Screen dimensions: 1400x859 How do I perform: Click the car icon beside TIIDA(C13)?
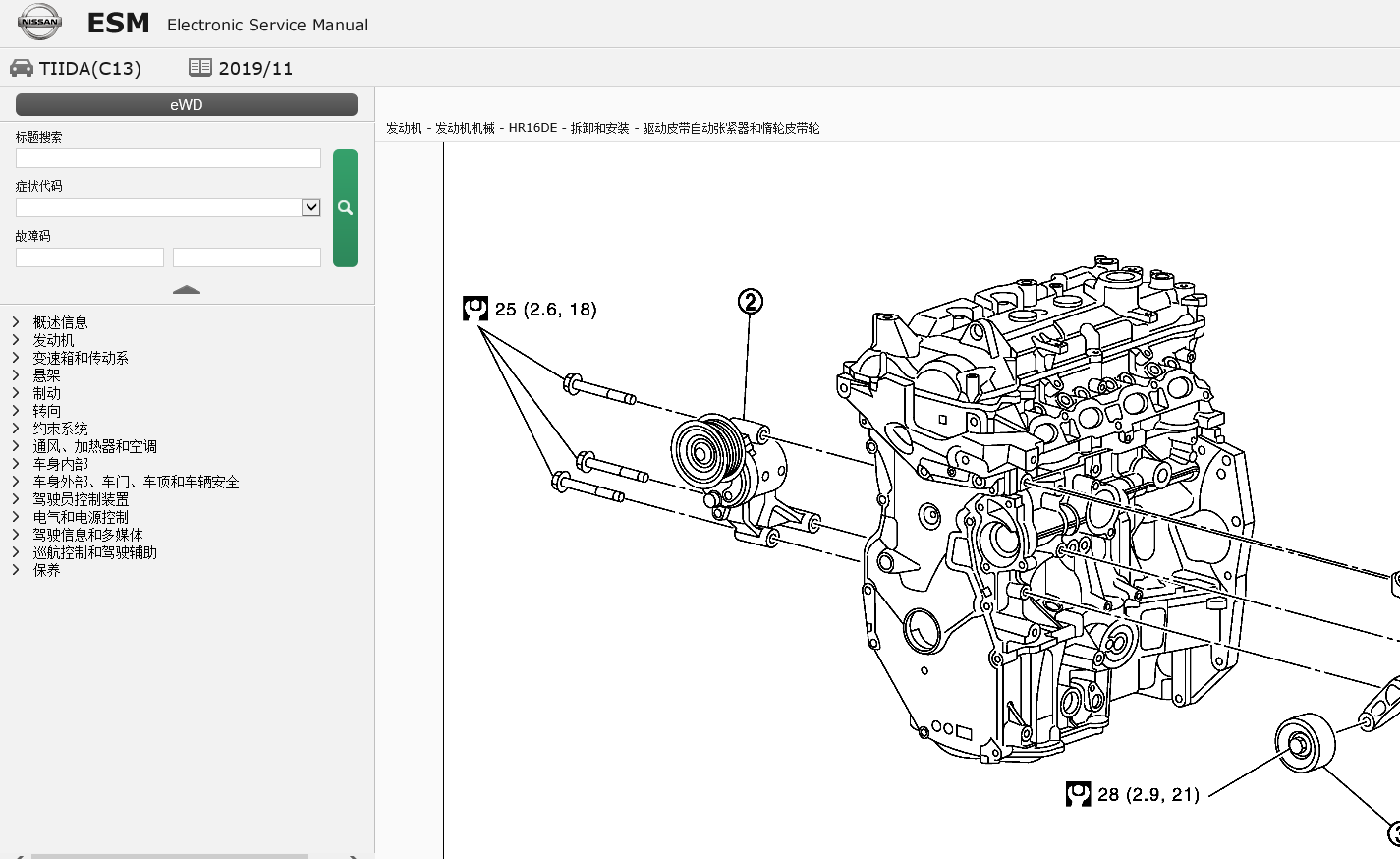(x=22, y=68)
